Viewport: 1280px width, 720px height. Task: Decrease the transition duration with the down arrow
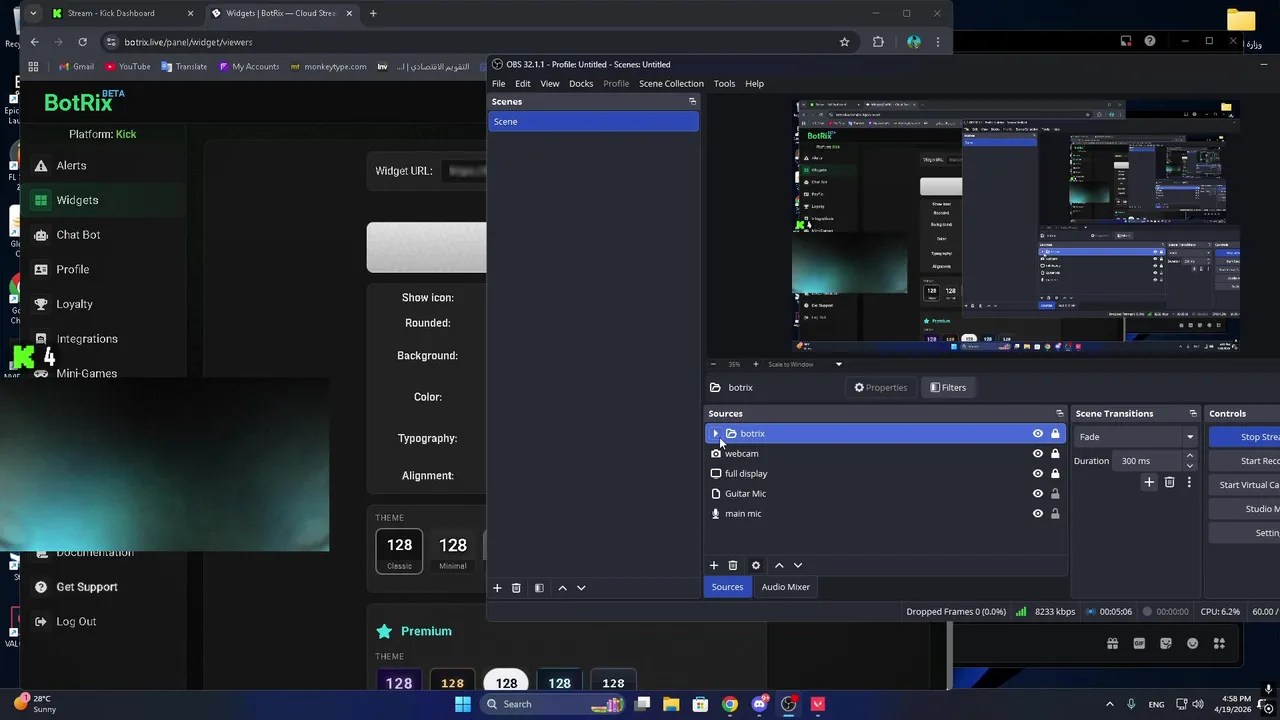[x=1189, y=466]
